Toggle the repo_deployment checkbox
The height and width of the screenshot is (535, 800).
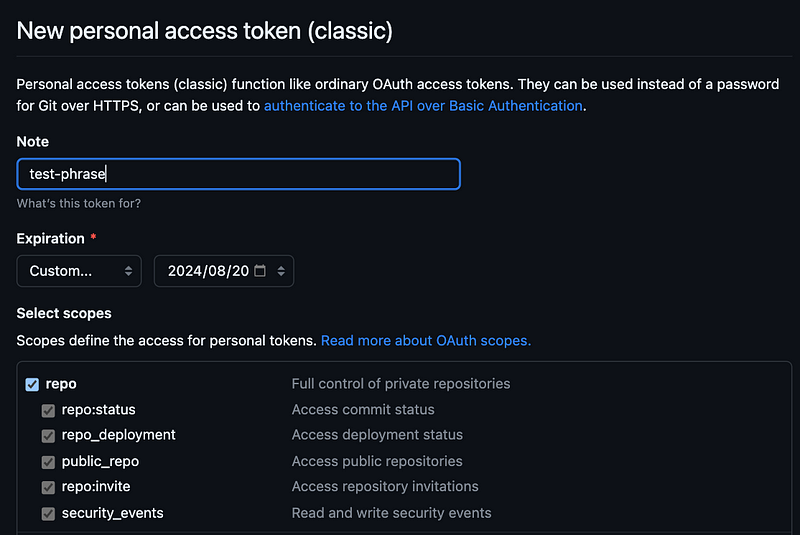[48, 436]
